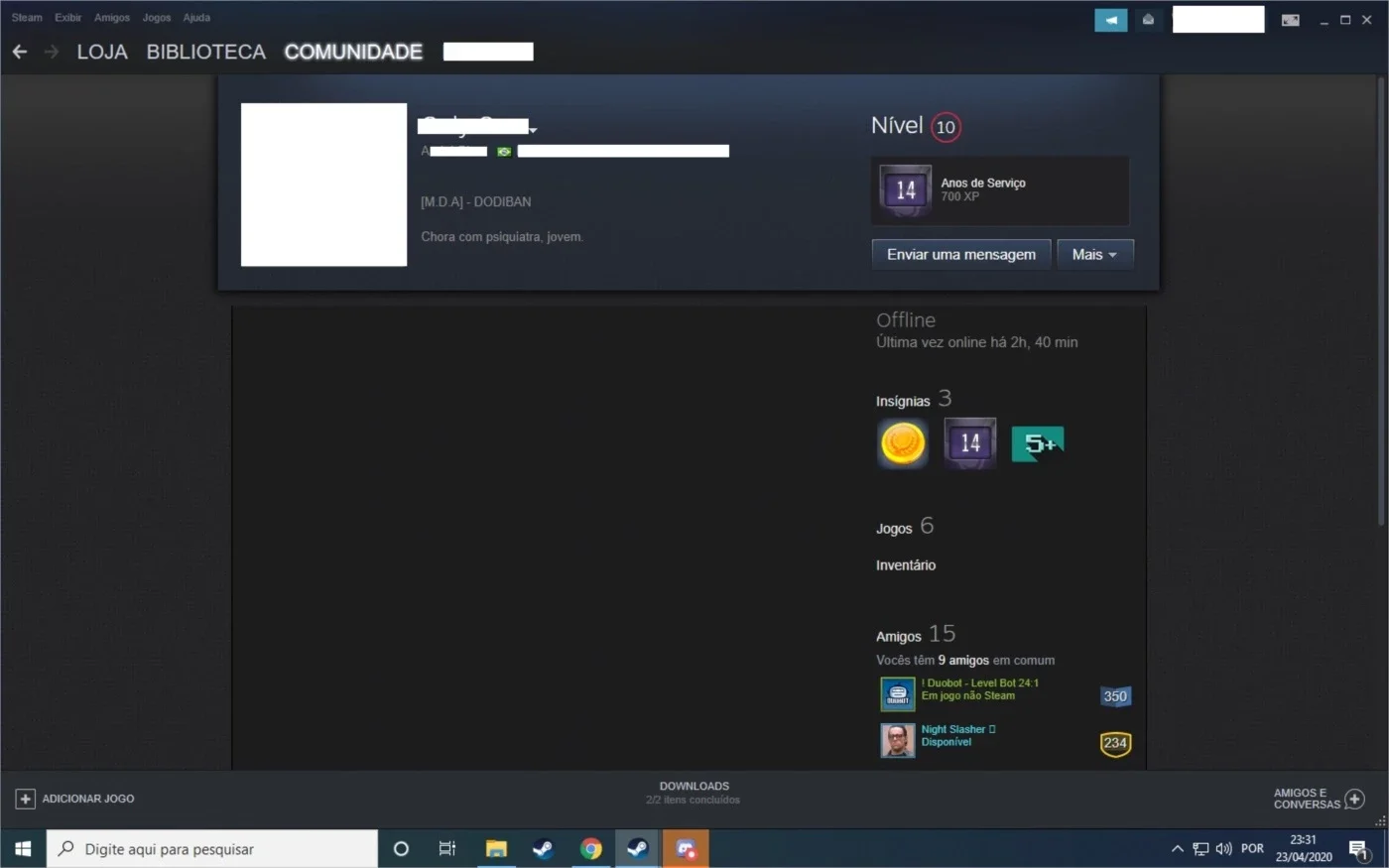Open the Downloads status at the bottom
Image resolution: width=1389 pixels, height=868 pixels.
point(694,793)
